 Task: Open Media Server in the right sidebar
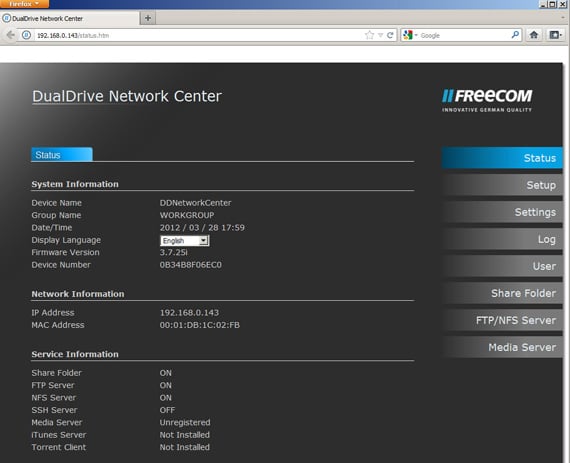coord(502,347)
